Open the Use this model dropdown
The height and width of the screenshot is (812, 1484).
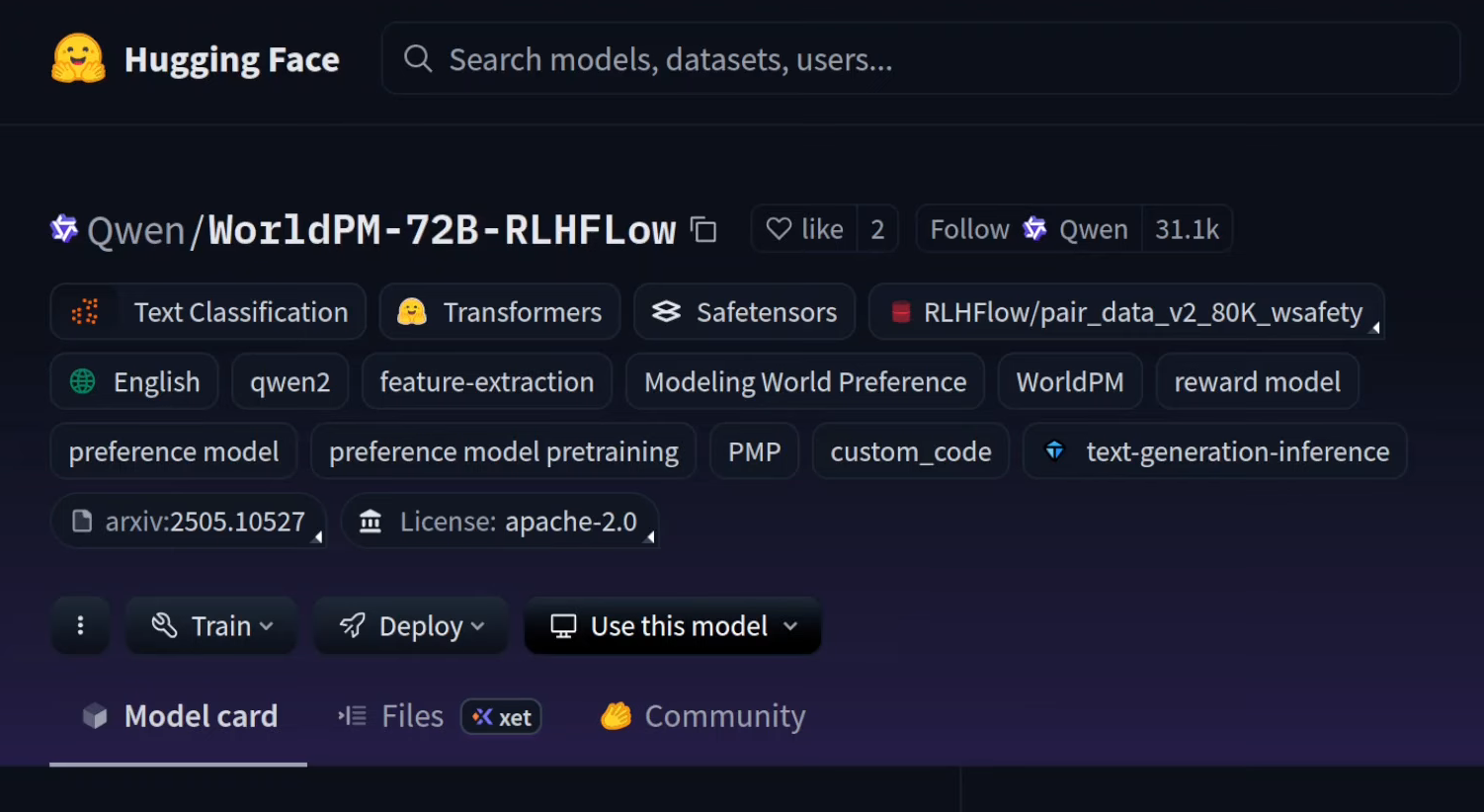(673, 625)
